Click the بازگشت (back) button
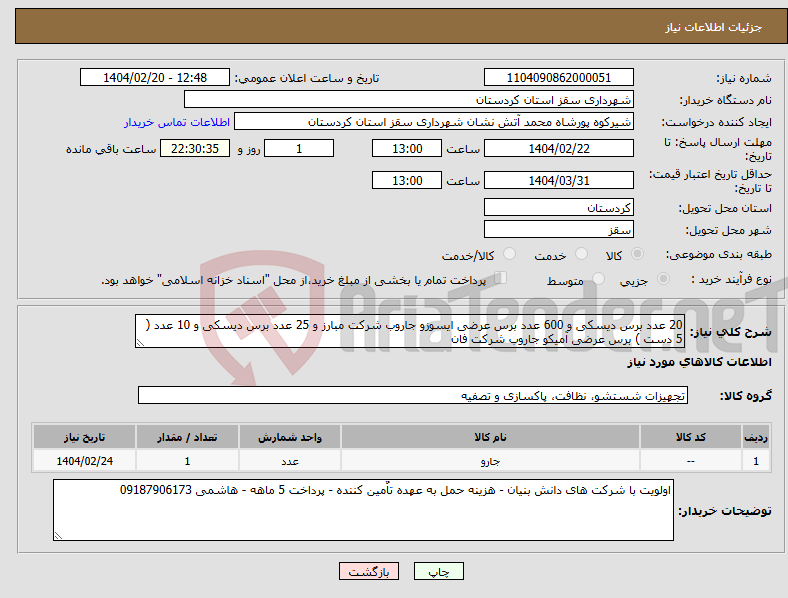The image size is (788, 598). 369,571
